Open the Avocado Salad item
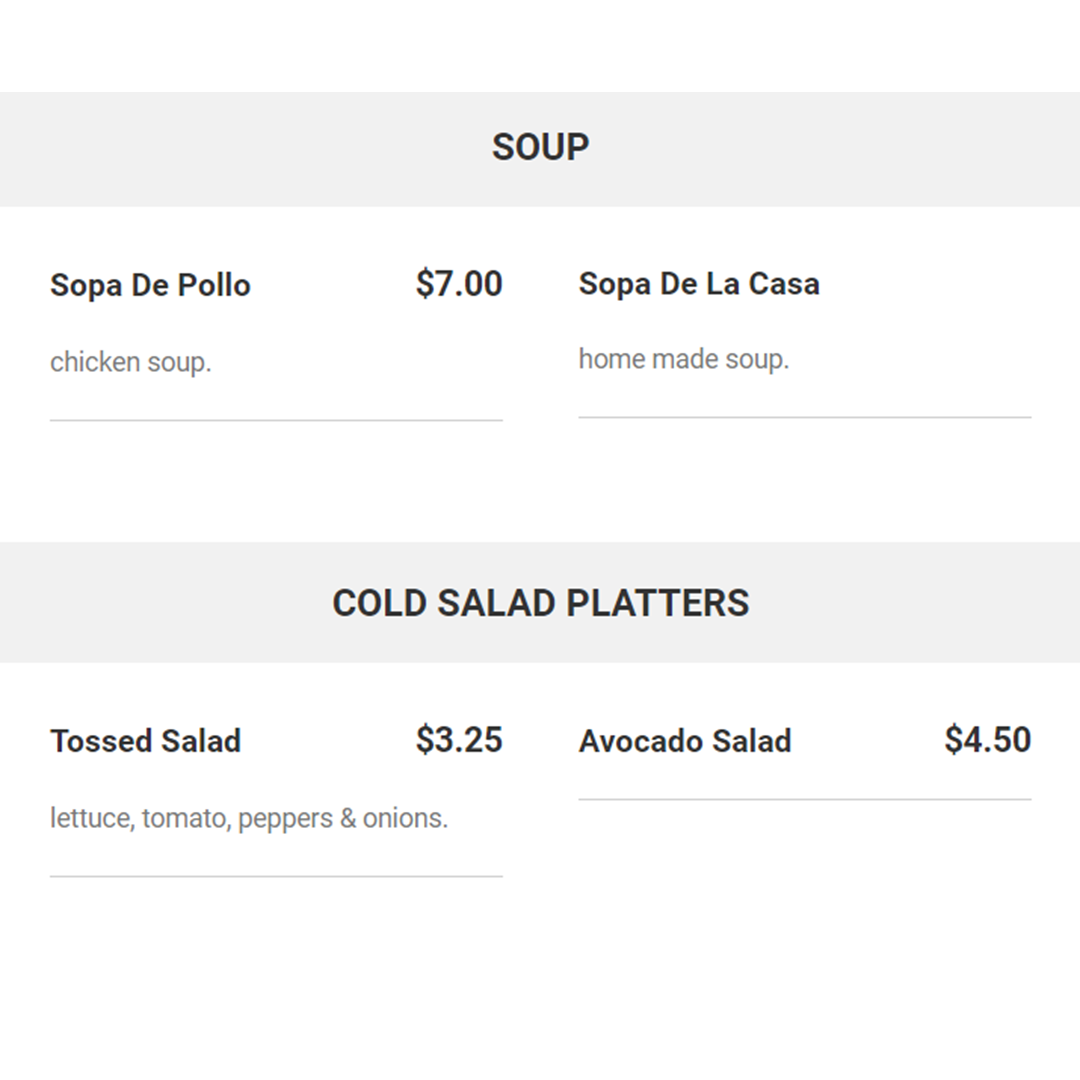 coord(685,741)
